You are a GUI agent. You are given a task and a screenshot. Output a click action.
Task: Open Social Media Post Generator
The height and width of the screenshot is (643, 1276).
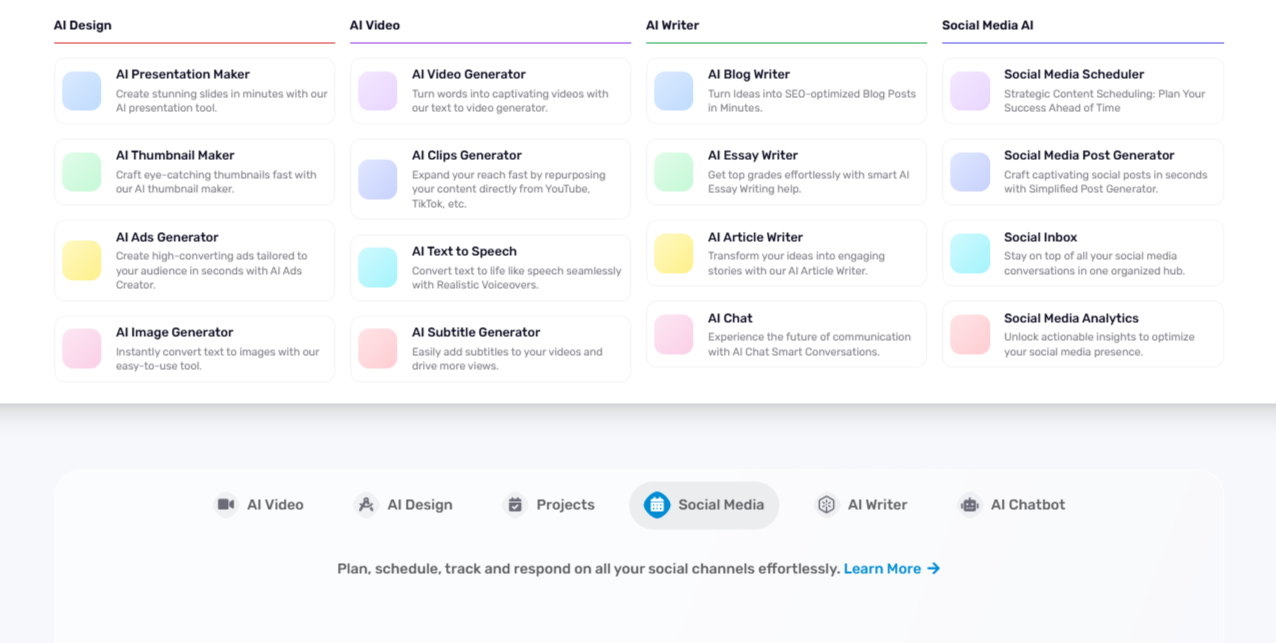tap(1088, 156)
